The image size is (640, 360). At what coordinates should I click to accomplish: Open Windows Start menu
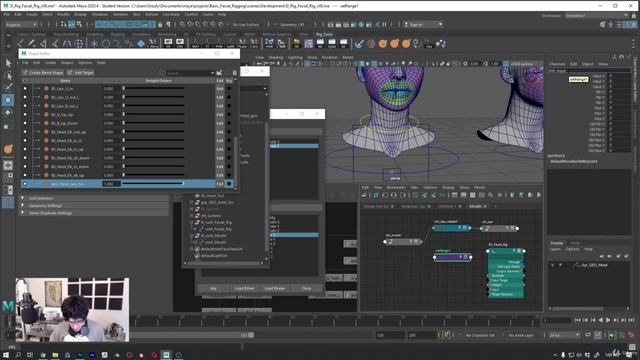click(x=6, y=355)
